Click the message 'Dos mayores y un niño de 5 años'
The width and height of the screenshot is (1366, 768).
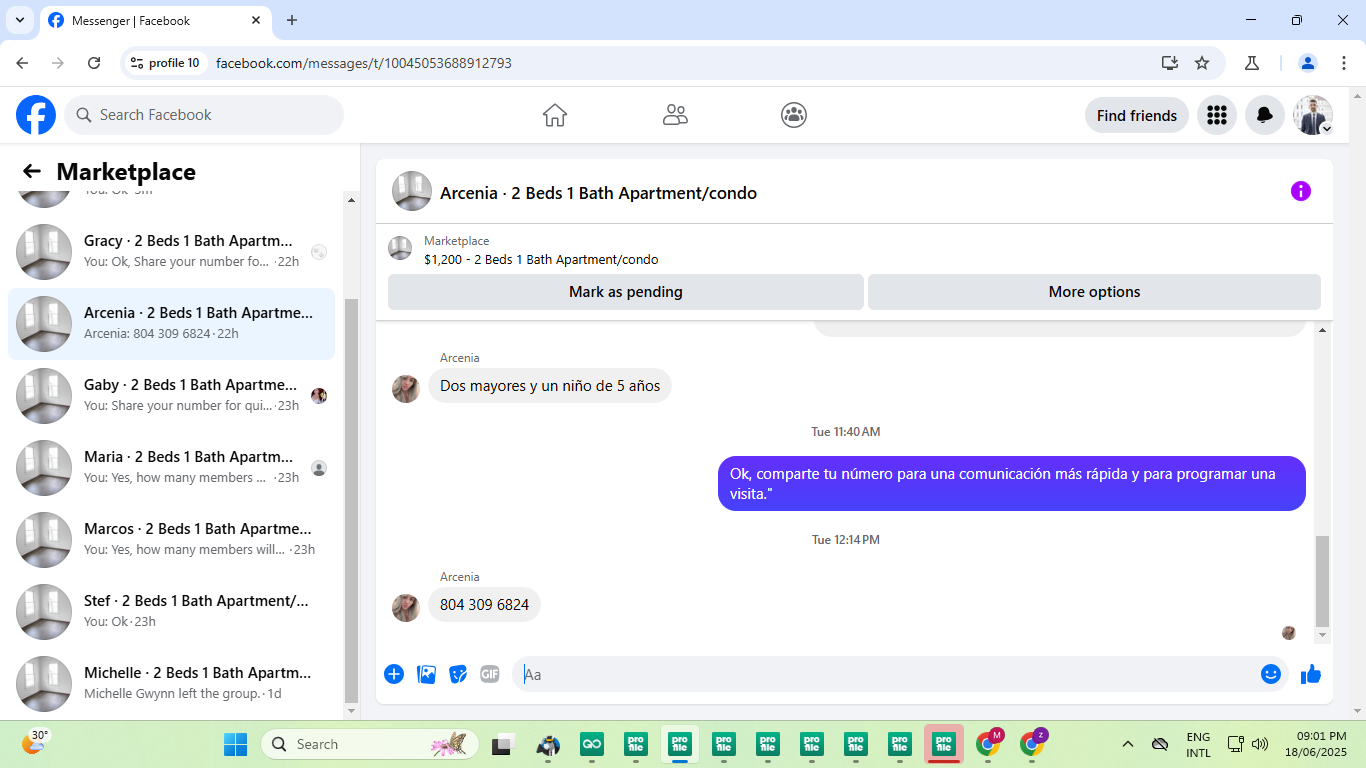(x=550, y=386)
